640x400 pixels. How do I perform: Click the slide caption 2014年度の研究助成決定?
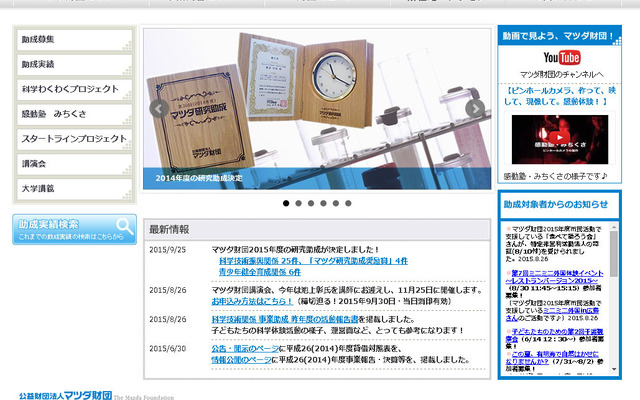pyautogui.click(x=199, y=178)
